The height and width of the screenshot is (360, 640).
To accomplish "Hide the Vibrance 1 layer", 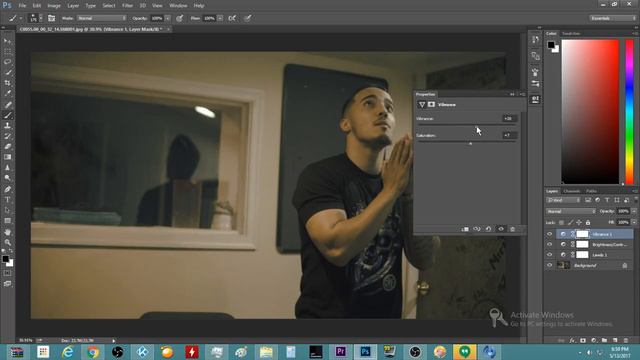I will coord(549,234).
